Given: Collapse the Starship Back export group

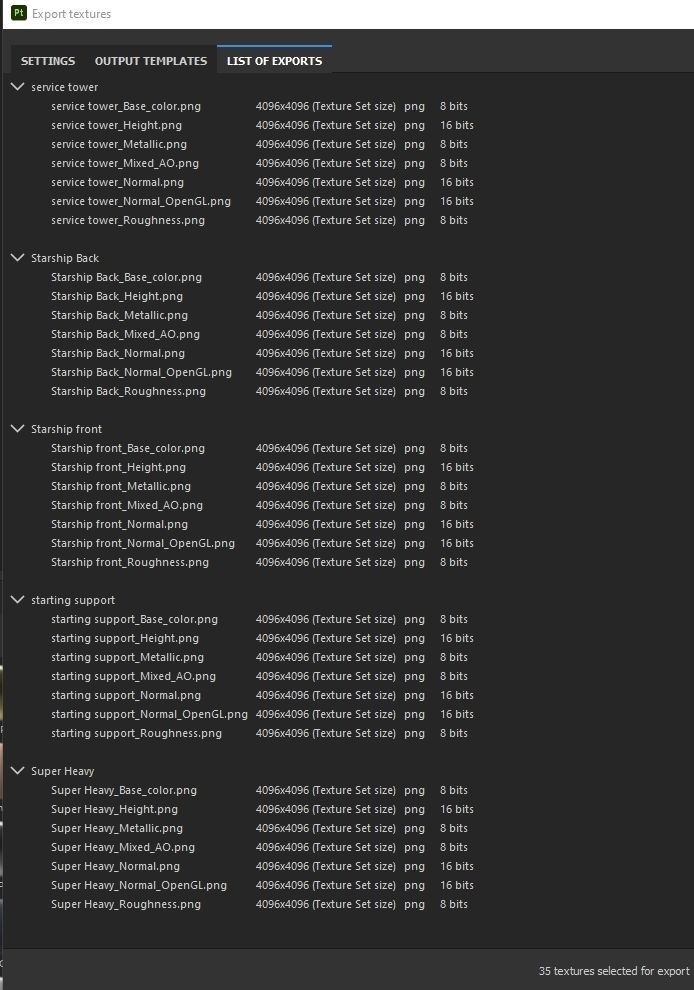Looking at the screenshot, I should coord(17,258).
